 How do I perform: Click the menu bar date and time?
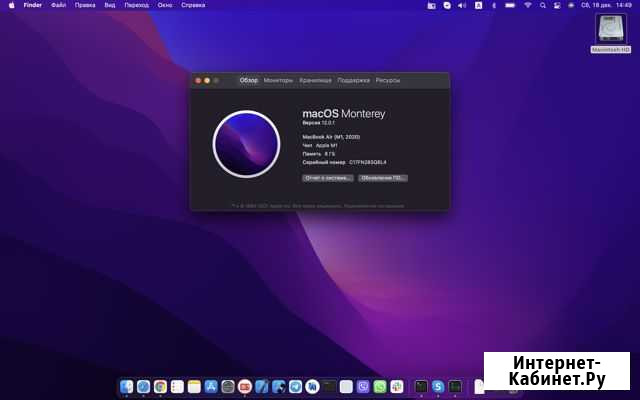pos(607,5)
